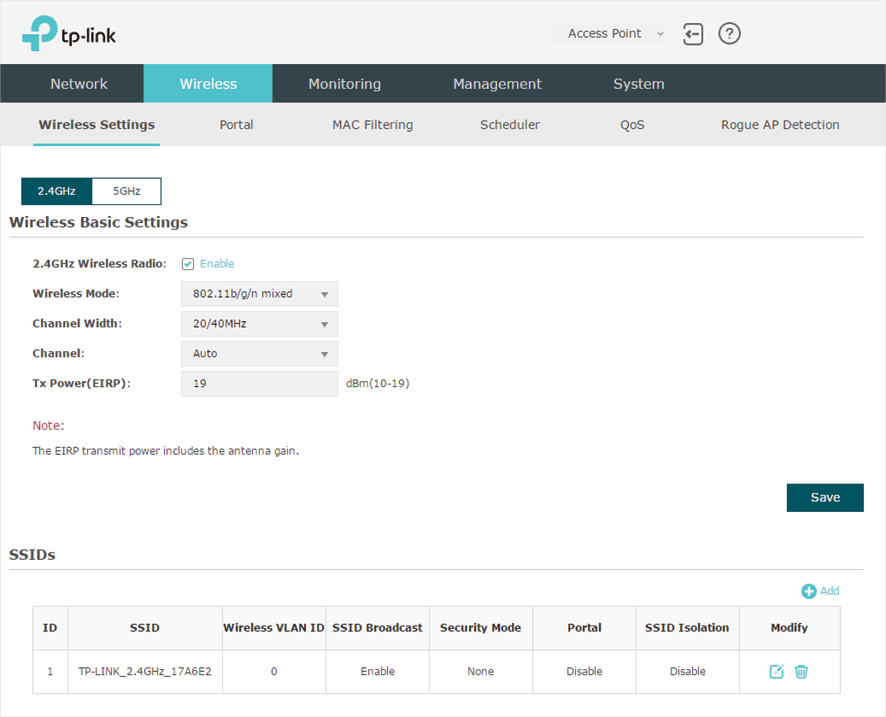This screenshot has height=717, width=886.
Task: Expand the Channel Width dropdown
Action: tap(259, 324)
